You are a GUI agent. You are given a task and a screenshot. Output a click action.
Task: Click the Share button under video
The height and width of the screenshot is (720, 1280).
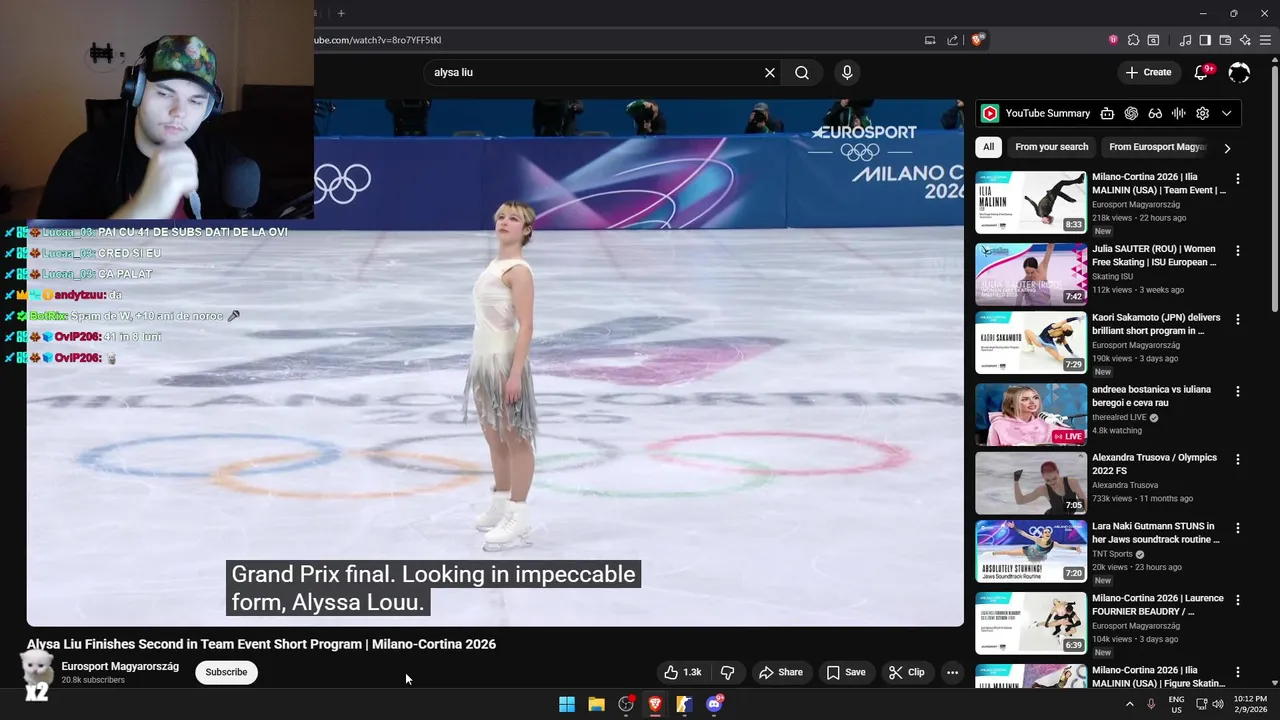pos(781,672)
